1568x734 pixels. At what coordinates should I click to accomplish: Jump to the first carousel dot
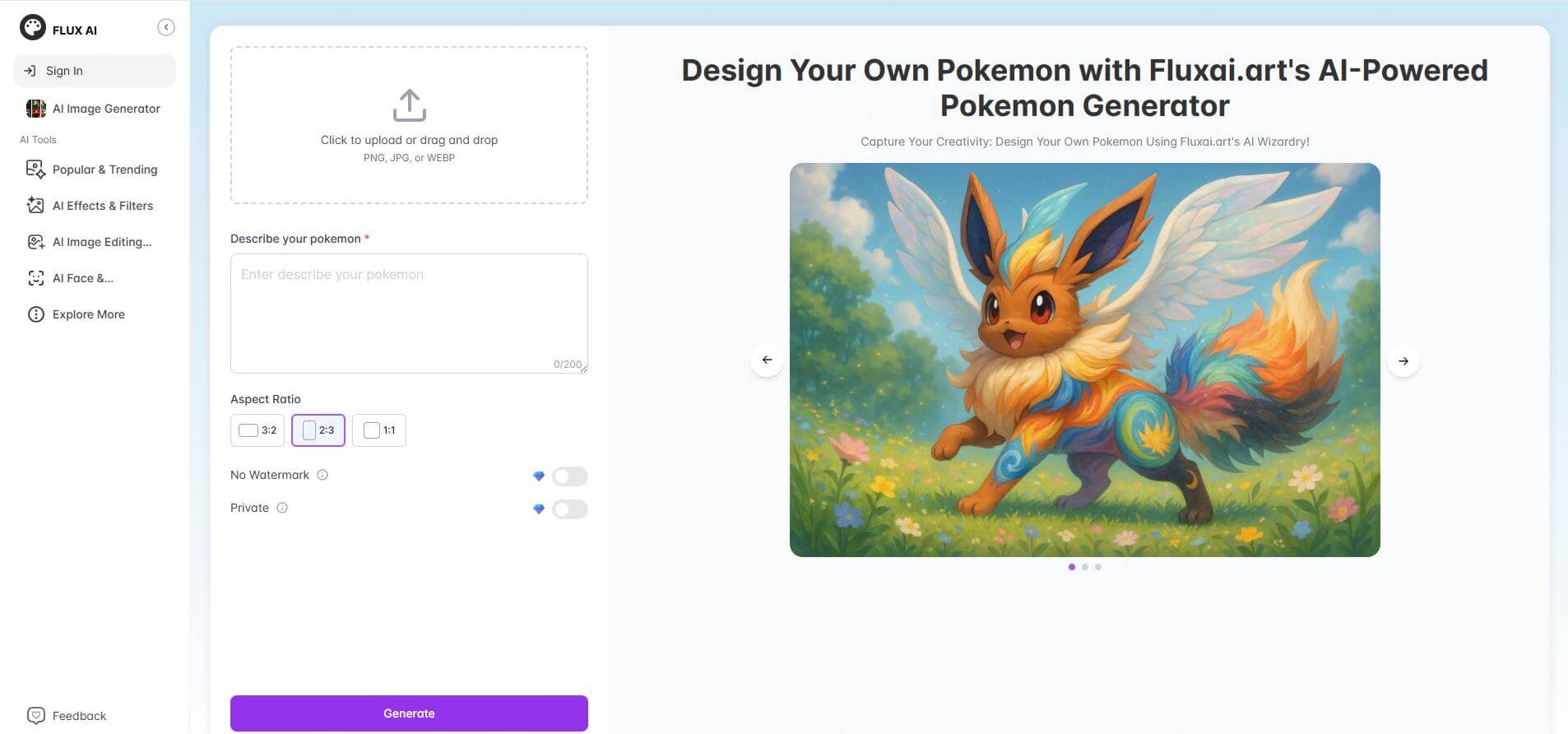[1072, 567]
